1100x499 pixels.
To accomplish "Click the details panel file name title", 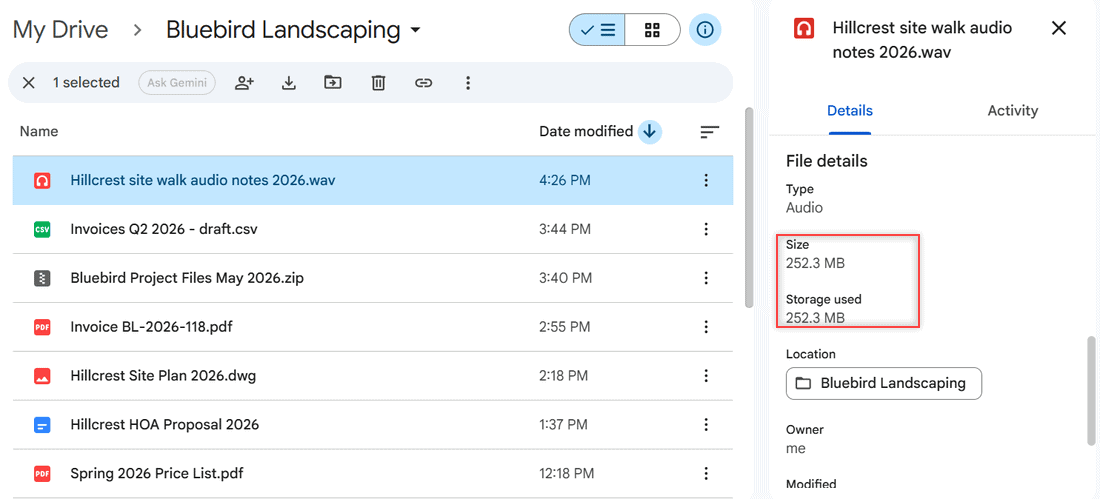I will (x=922, y=40).
